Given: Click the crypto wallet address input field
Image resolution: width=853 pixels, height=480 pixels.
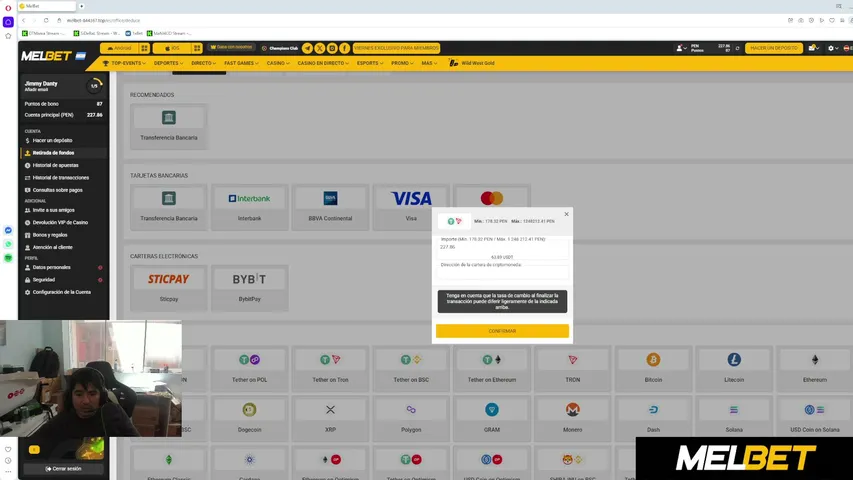Looking at the screenshot, I should coord(504,273).
